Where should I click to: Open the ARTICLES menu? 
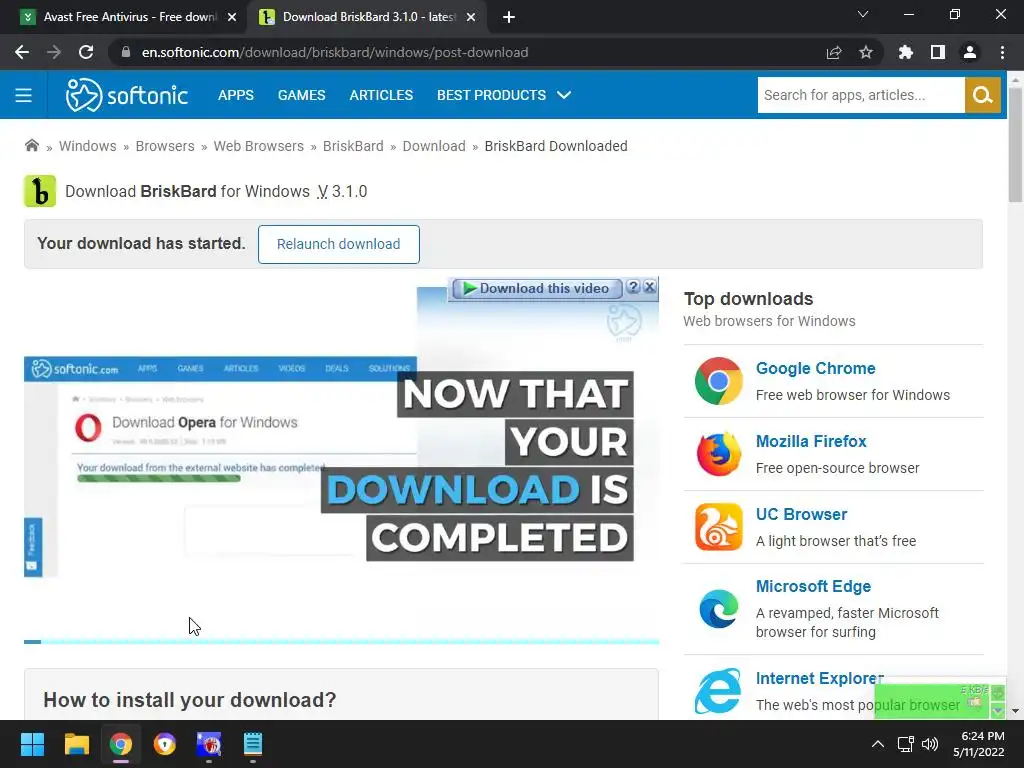(381, 95)
